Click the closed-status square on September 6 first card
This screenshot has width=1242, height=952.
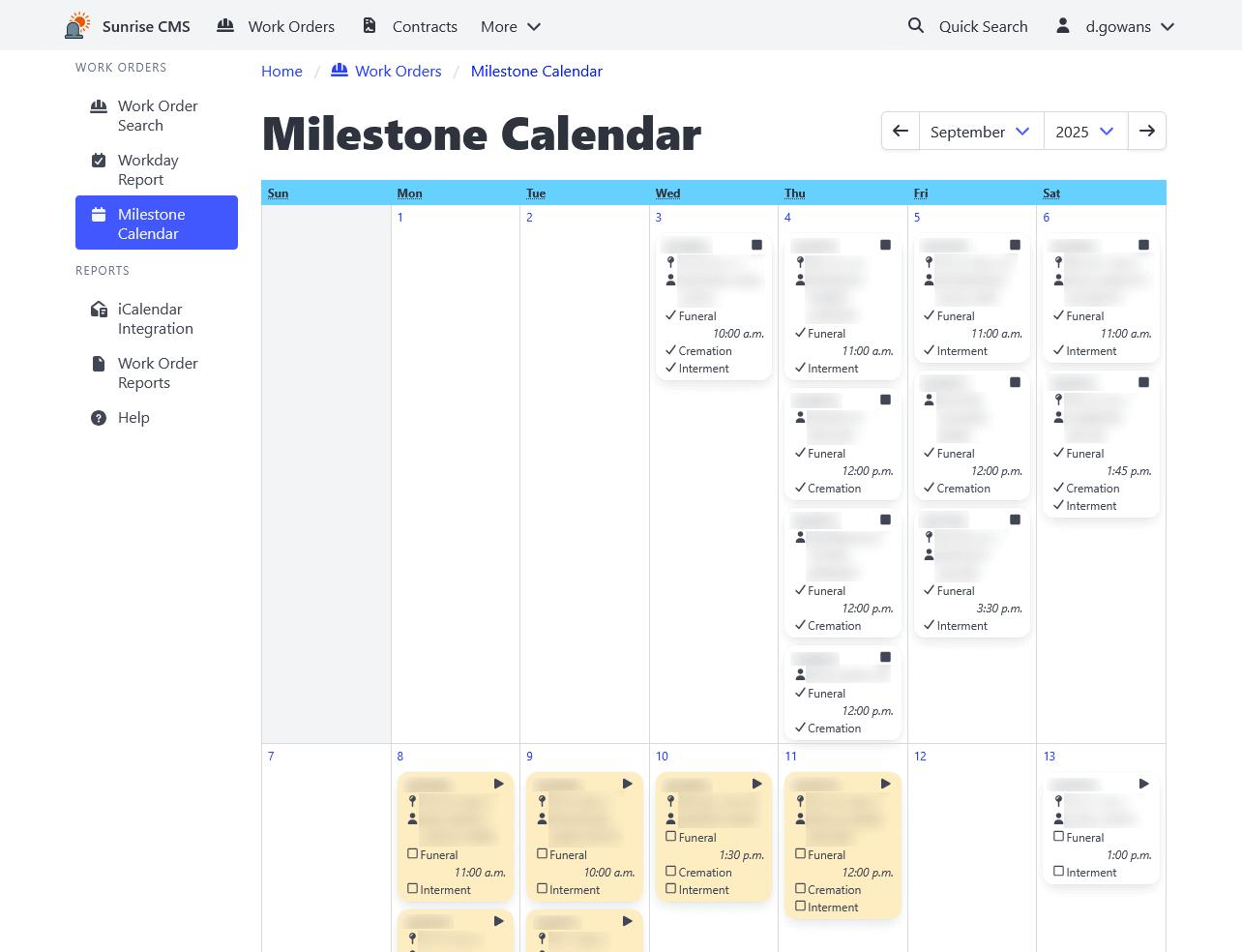coord(1143,245)
